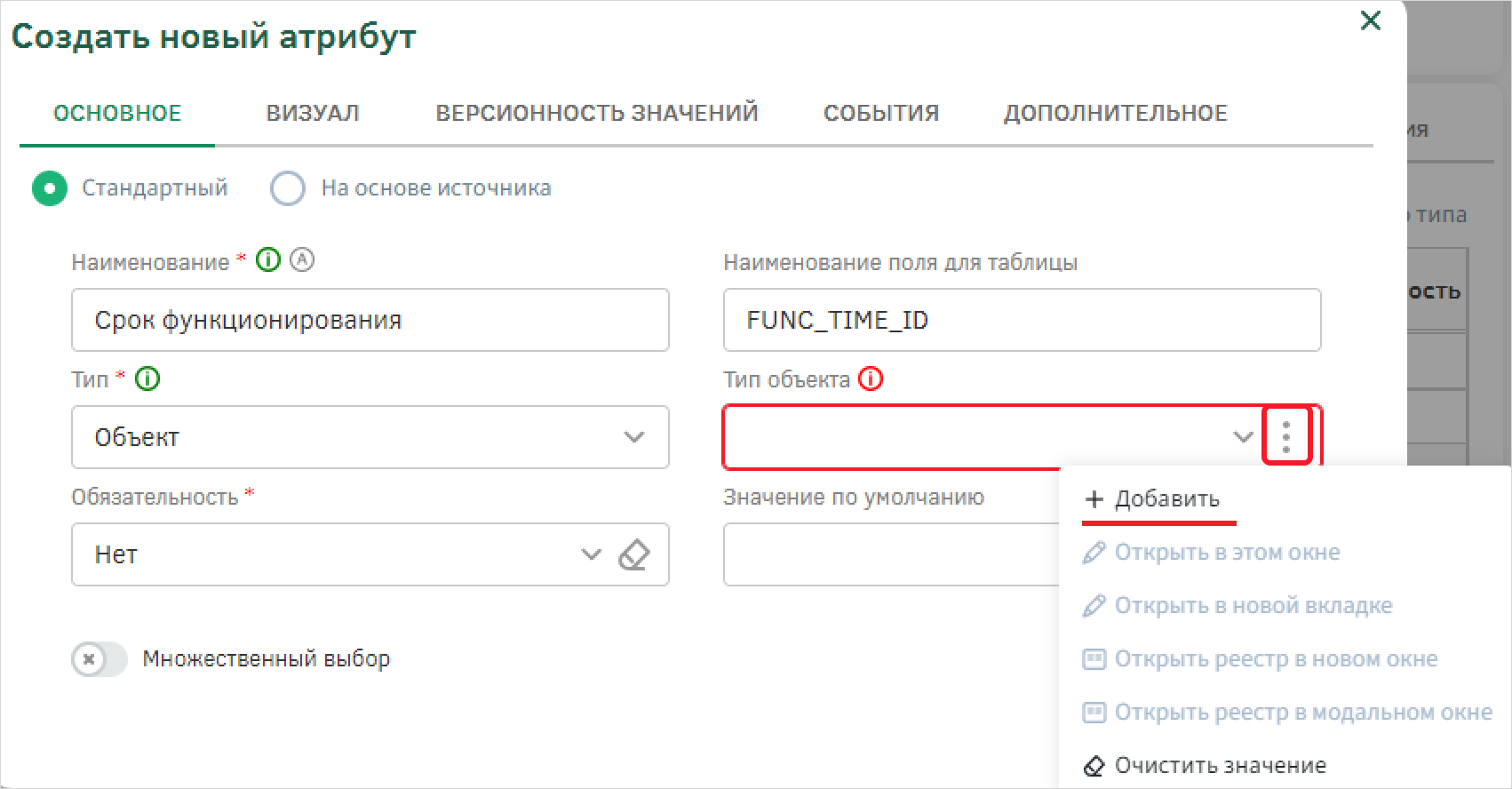Toggle the Множественный выбор switch
Viewport: 1512px width, 789px height.
pos(99,659)
